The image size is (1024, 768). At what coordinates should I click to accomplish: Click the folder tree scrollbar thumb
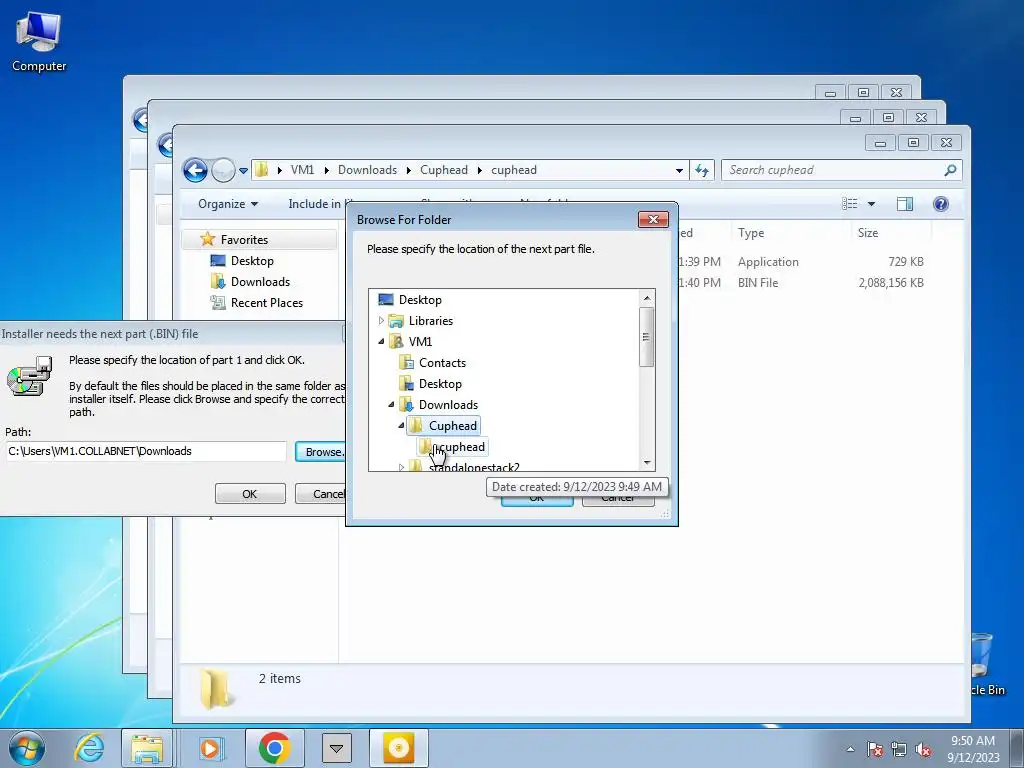point(647,338)
